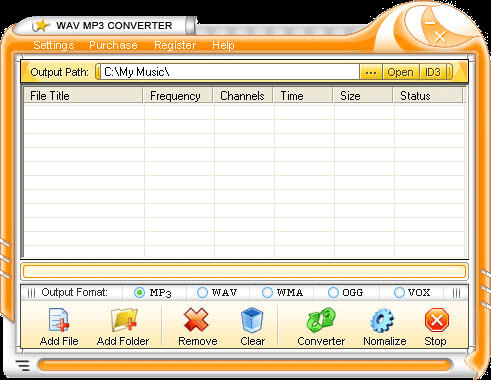Screen dimensions: 491x380
Task: Click the orange bar at window bottom
Action: 245,365
